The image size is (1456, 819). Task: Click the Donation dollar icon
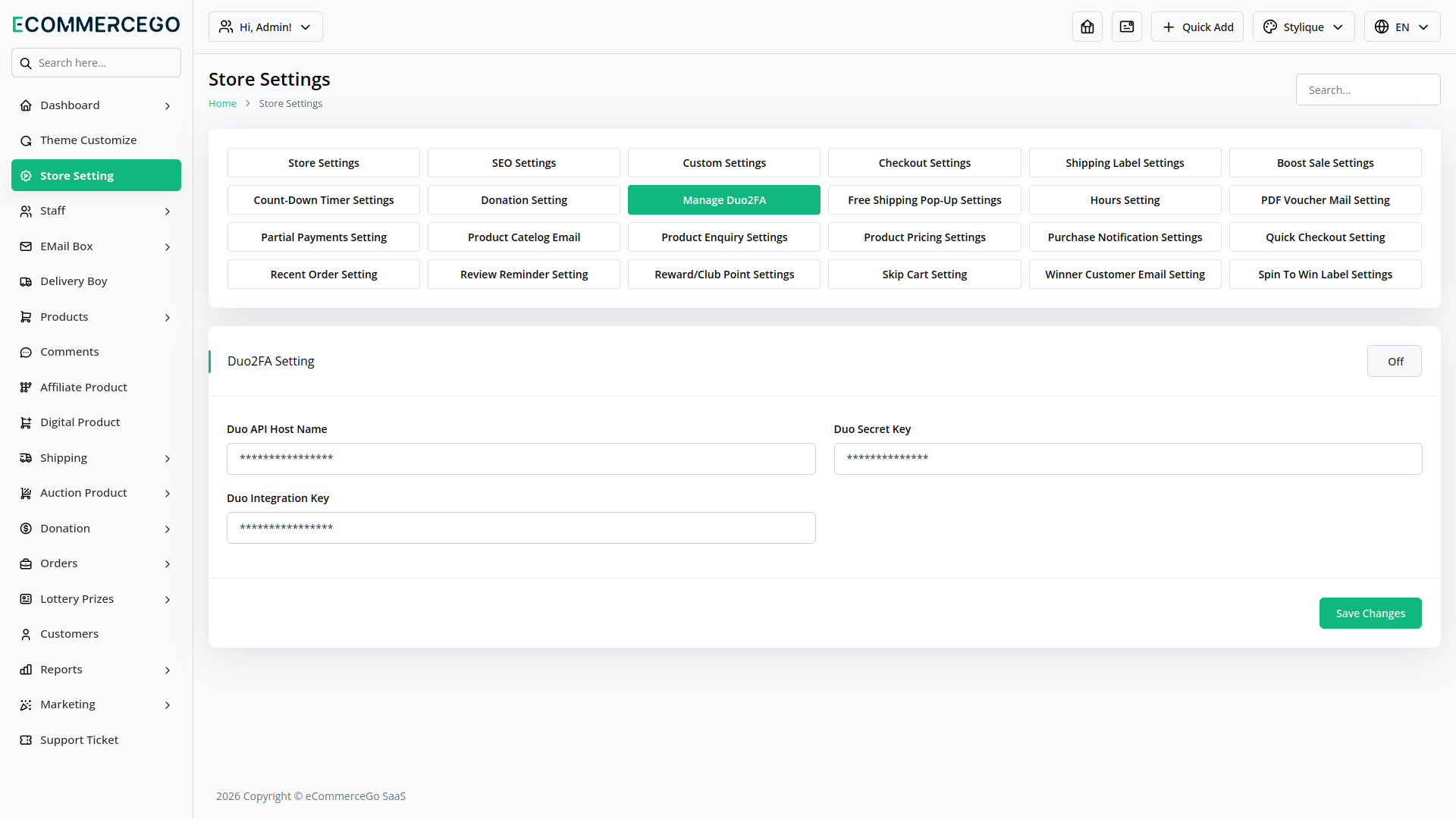pos(26,529)
